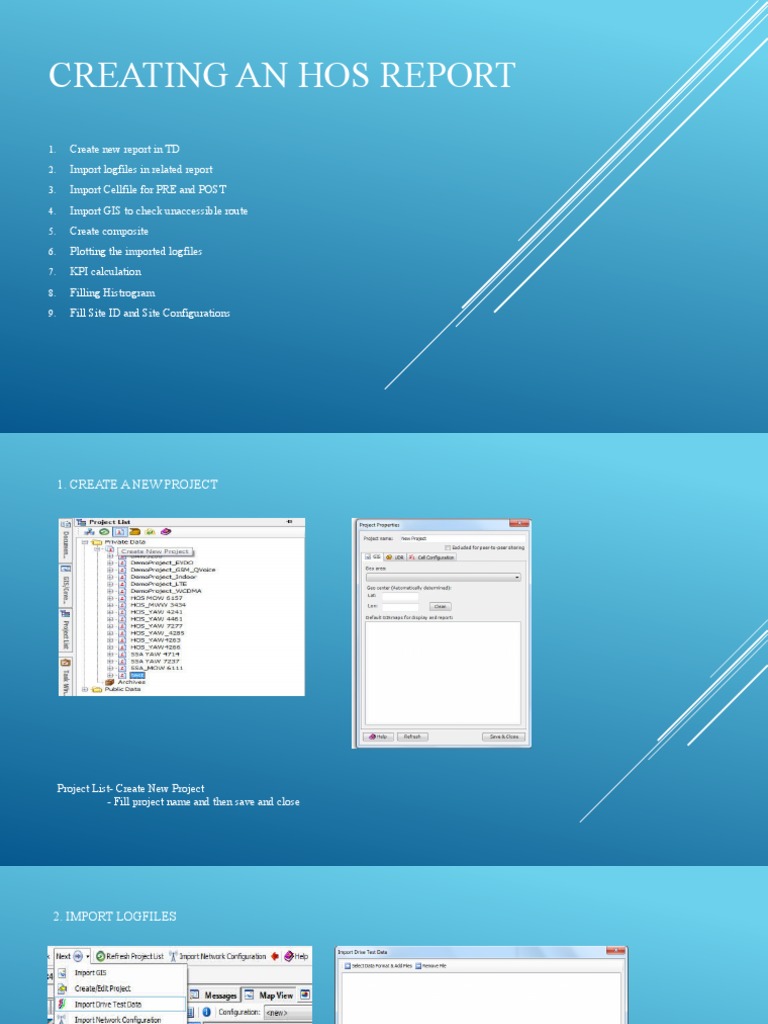
Task: Click Select Data Format & Add Files
Action: coord(379,965)
